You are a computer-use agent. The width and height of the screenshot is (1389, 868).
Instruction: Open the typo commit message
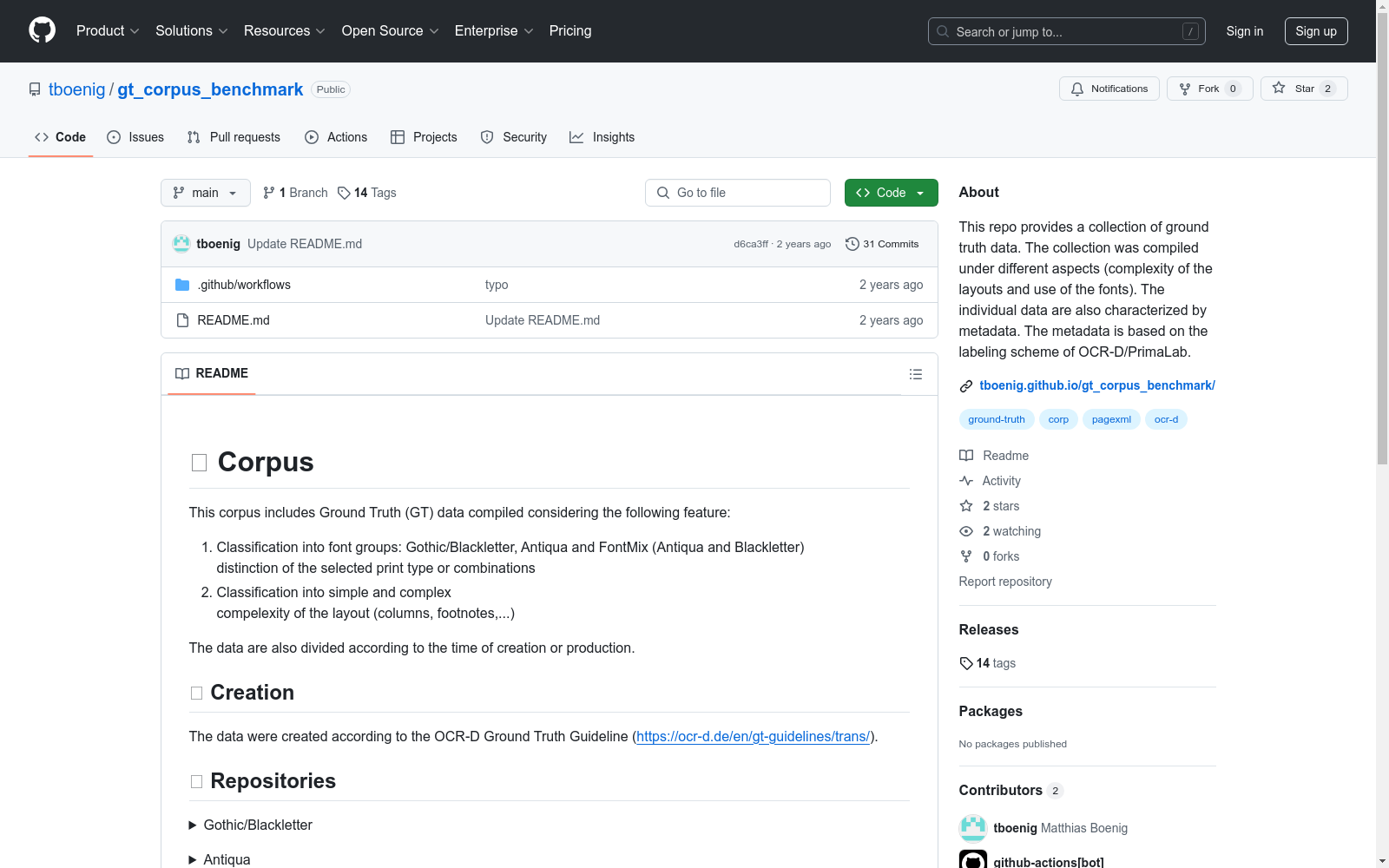point(497,285)
